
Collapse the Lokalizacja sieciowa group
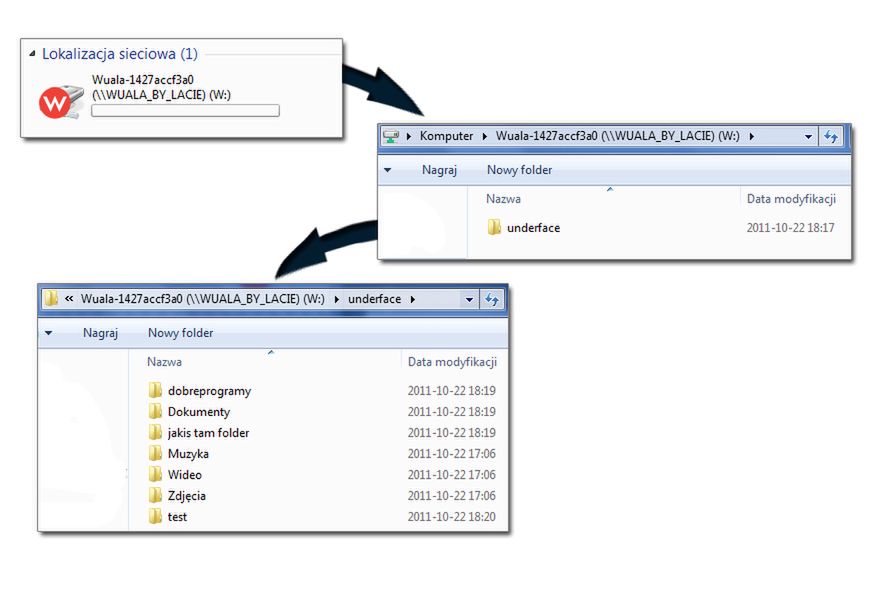point(32,54)
